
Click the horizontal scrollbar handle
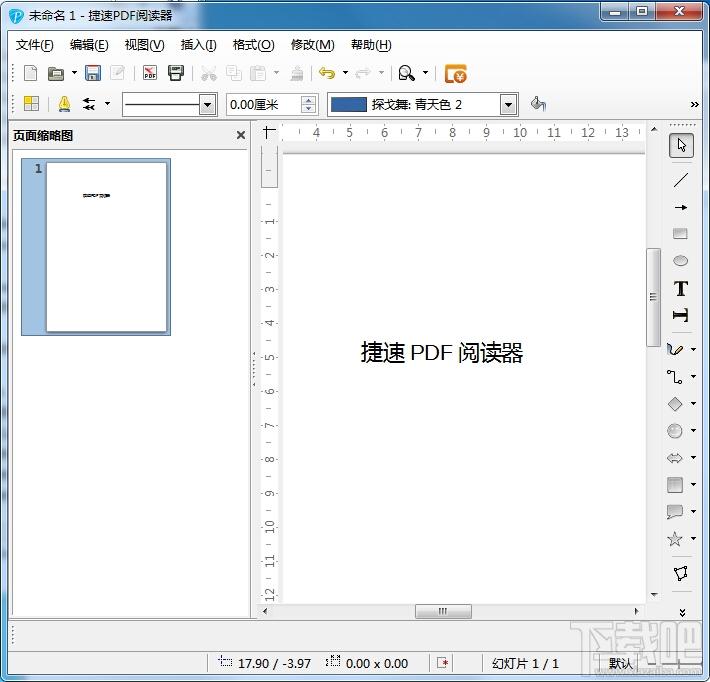click(x=443, y=611)
